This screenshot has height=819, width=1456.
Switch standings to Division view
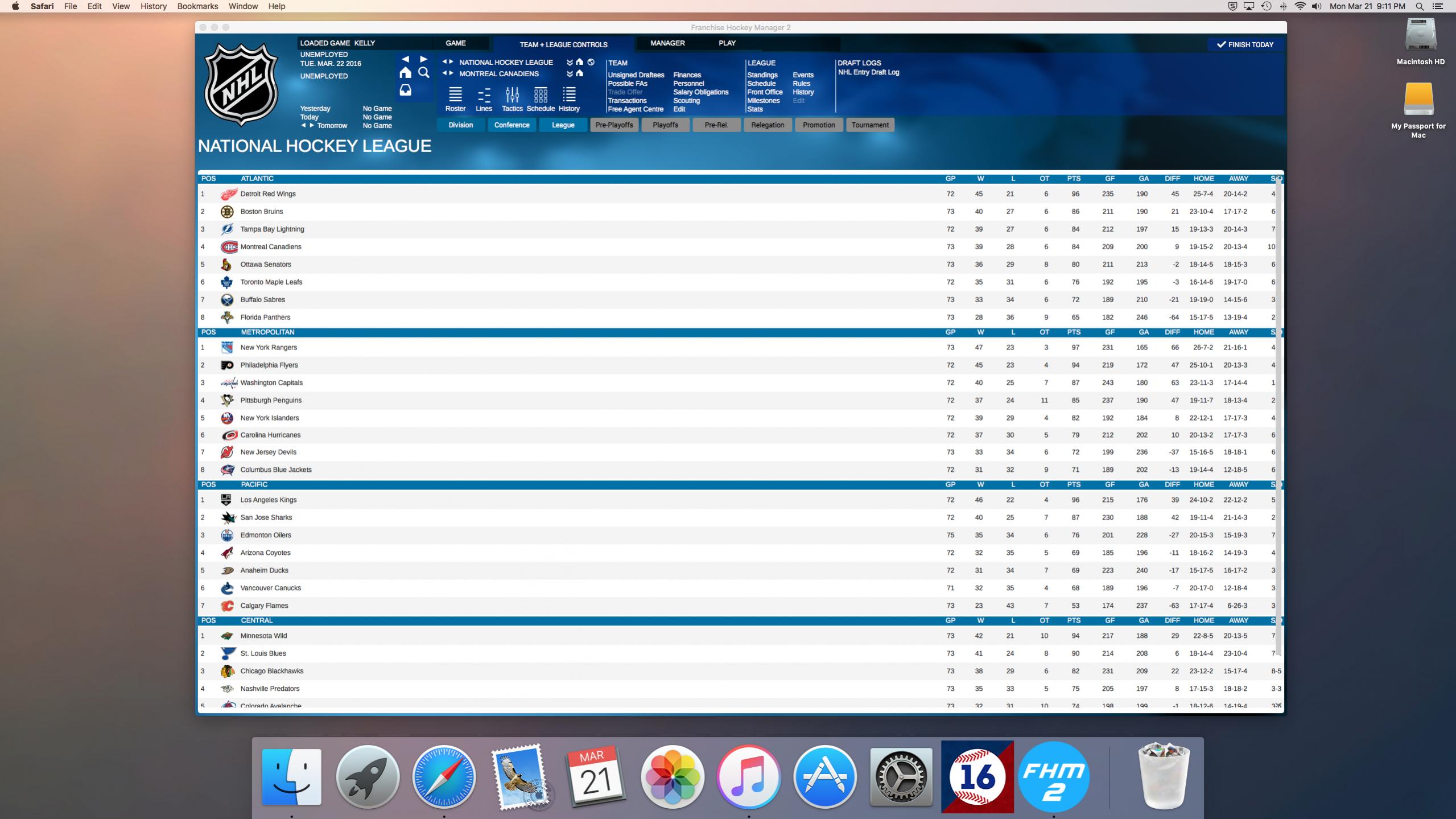[460, 125]
